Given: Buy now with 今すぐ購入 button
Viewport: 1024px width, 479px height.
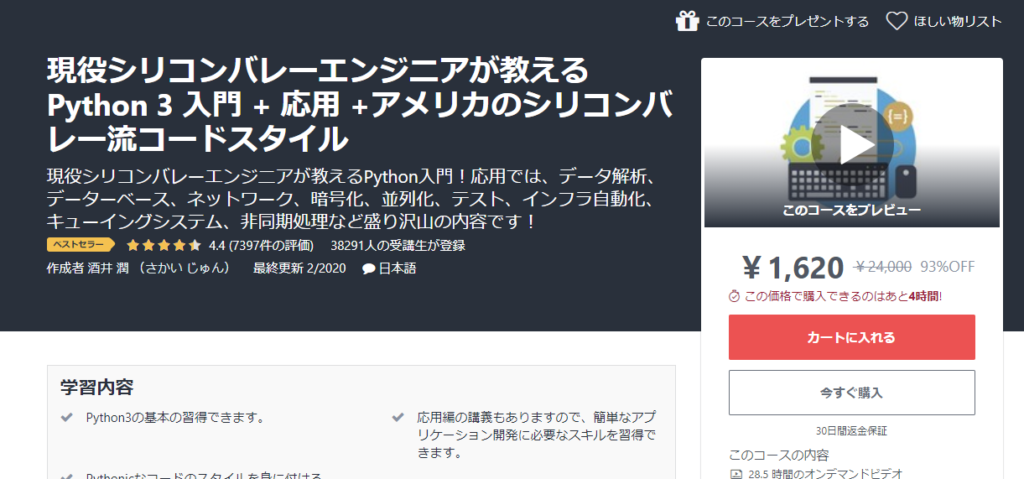Looking at the screenshot, I should [x=852, y=393].
